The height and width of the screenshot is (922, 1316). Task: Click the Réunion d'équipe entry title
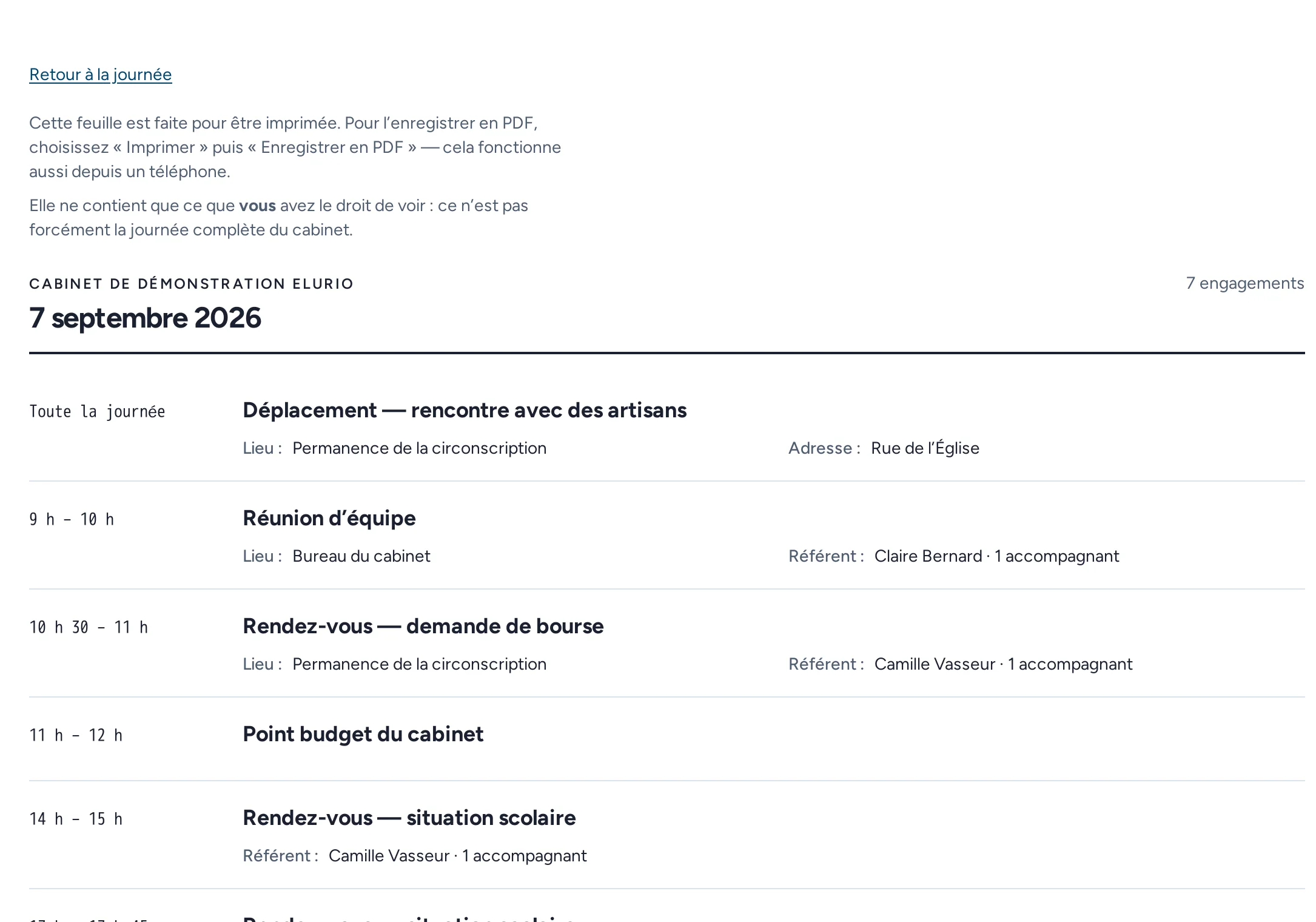pyautogui.click(x=329, y=519)
